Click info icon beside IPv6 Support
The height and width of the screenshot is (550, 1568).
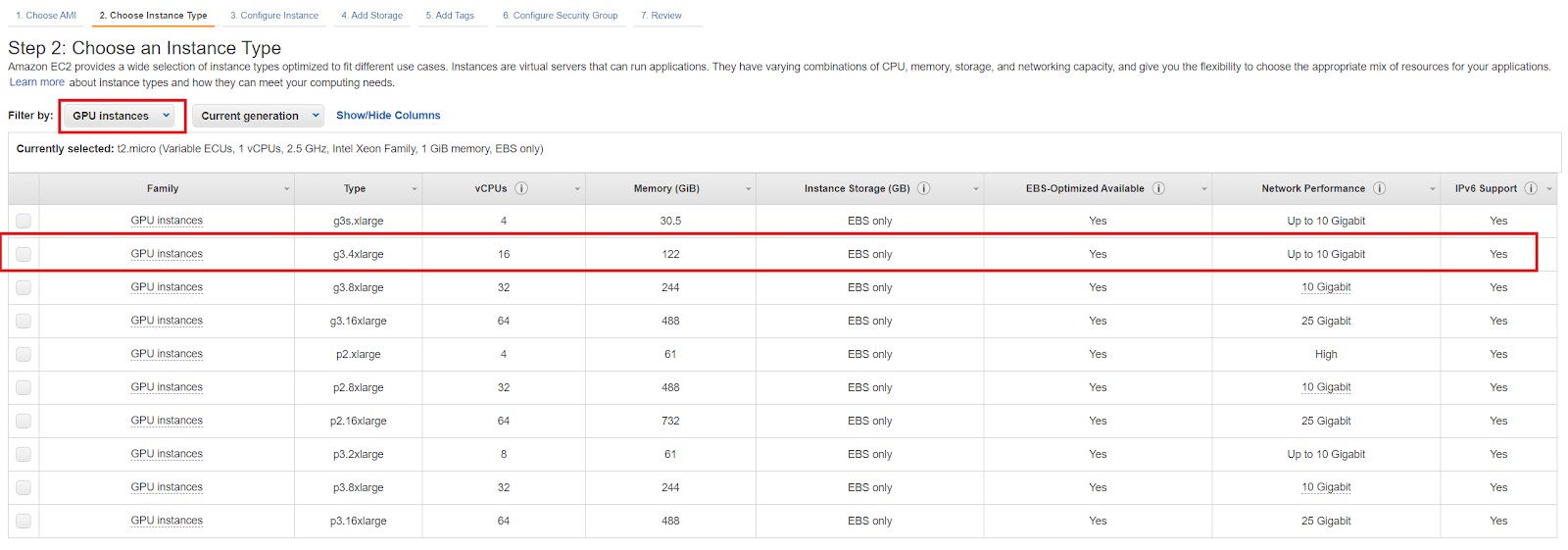pyautogui.click(x=1531, y=188)
